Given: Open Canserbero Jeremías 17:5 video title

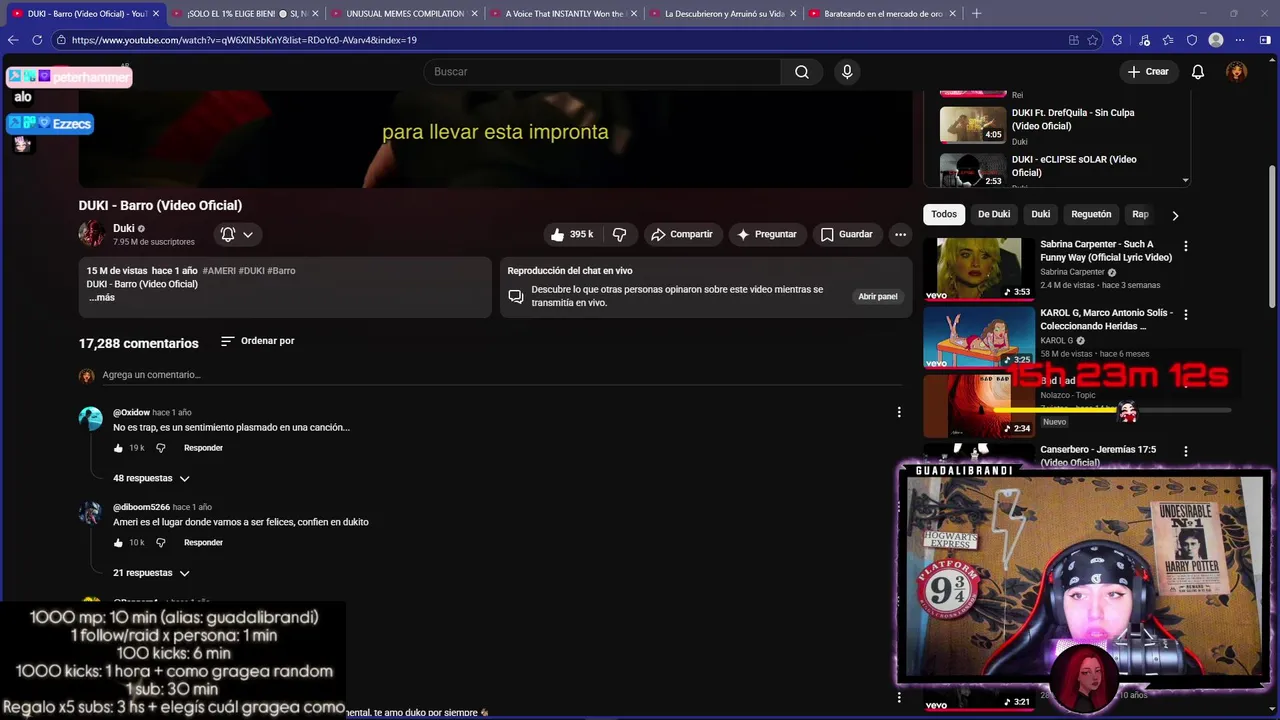Looking at the screenshot, I should point(1098,456).
